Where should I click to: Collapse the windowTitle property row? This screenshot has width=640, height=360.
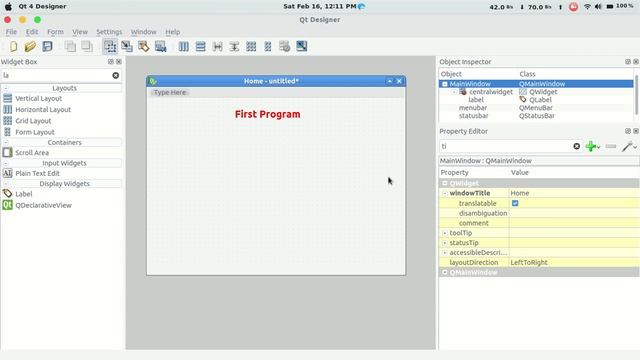445,193
